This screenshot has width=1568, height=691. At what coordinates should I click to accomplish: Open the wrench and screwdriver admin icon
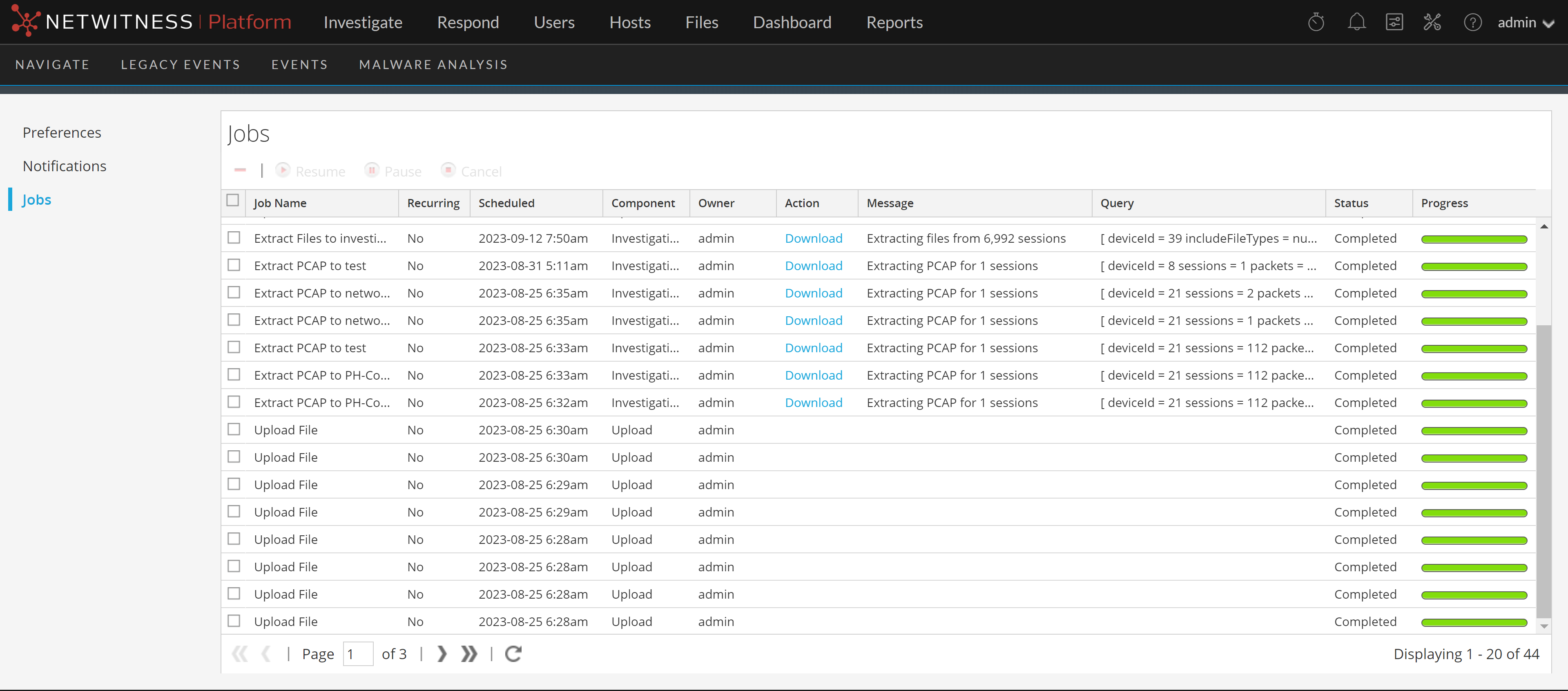[x=1432, y=22]
